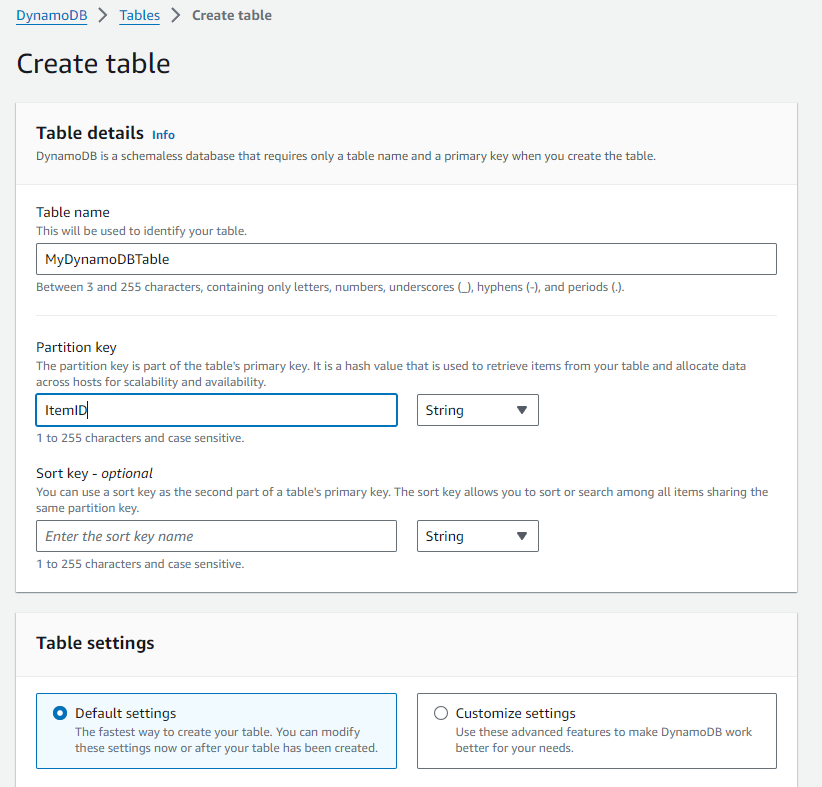Click the Partition key field with ItemID
This screenshot has height=787, width=822.
click(x=217, y=410)
